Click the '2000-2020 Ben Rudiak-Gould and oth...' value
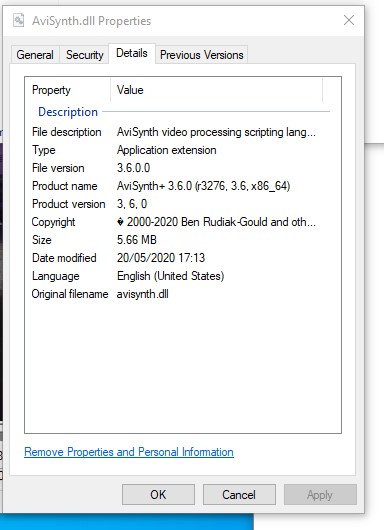 tap(216, 222)
